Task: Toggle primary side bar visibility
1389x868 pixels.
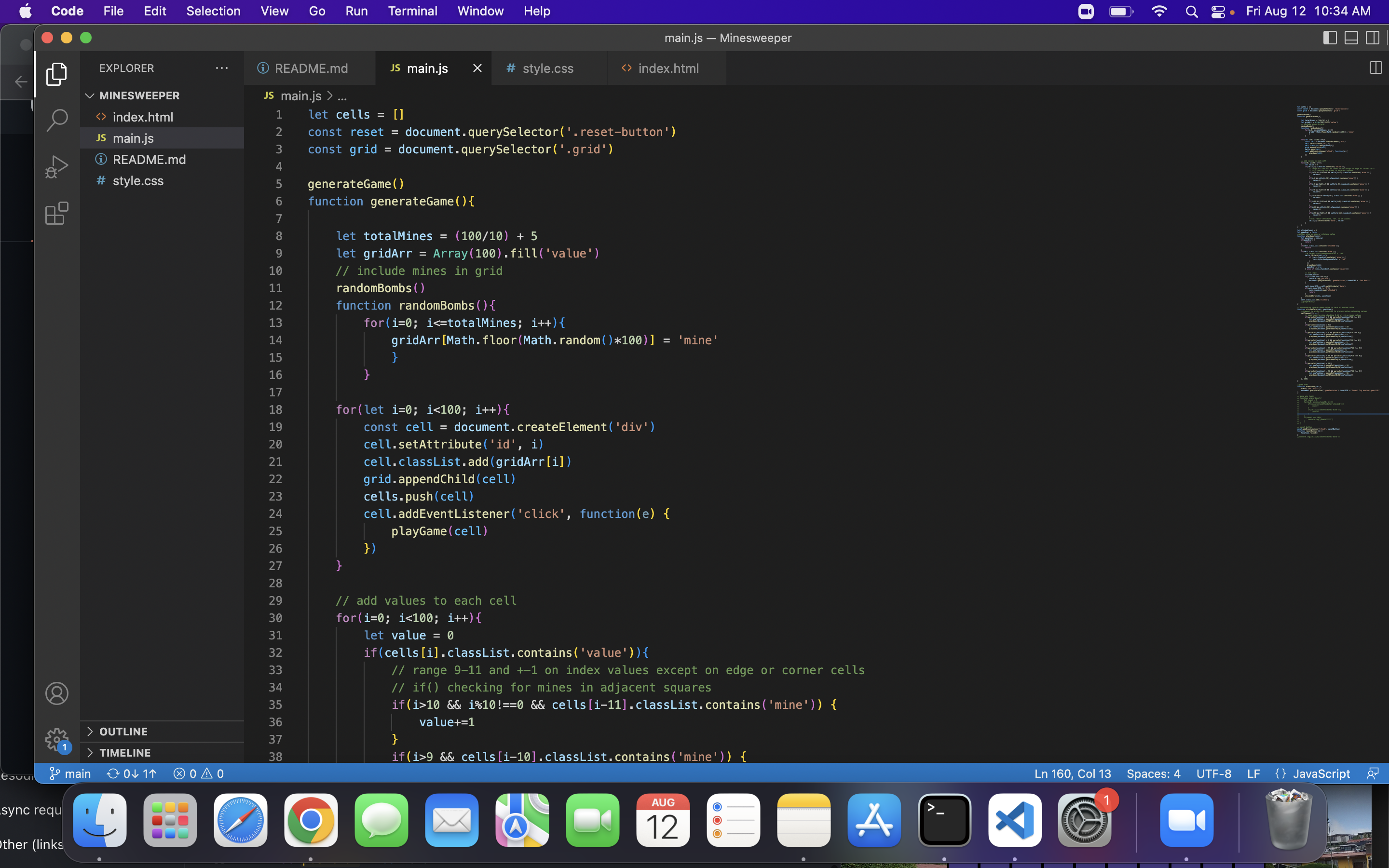Action: 1330,38
